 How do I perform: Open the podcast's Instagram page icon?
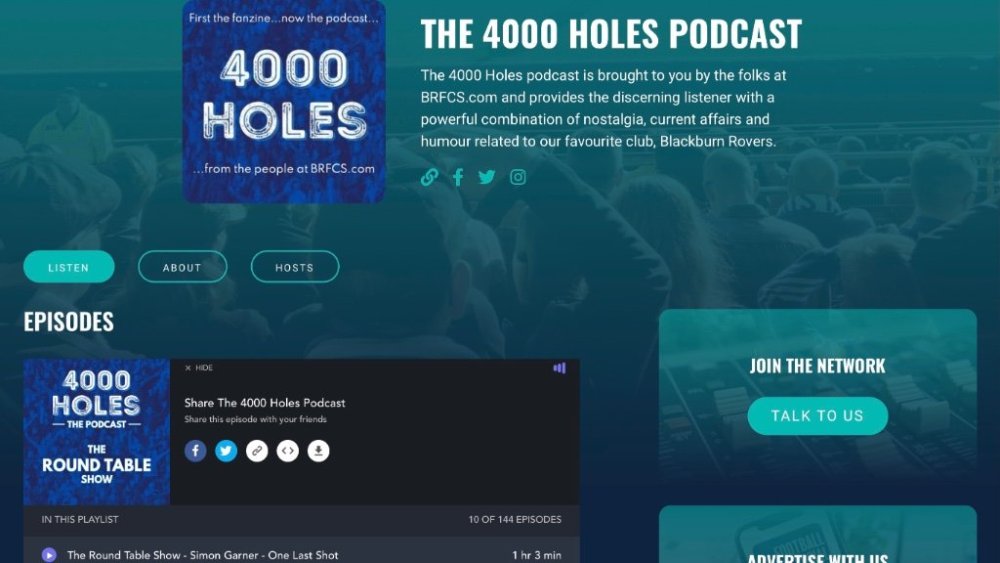518,177
